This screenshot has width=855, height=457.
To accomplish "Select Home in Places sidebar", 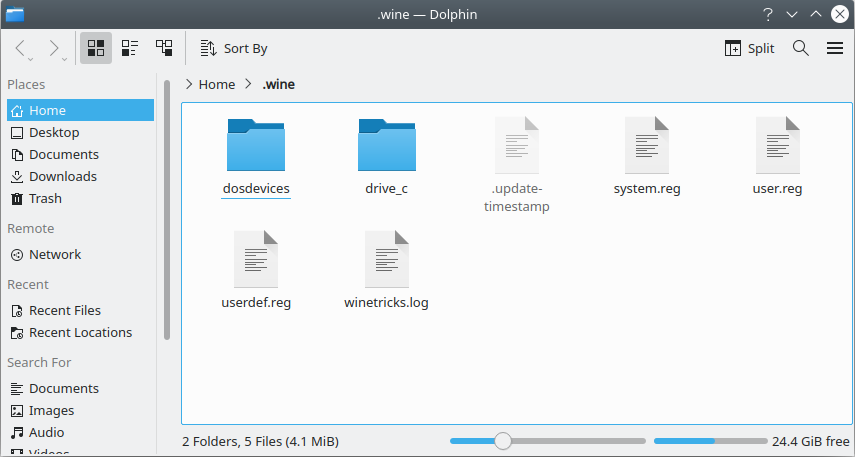I will [80, 110].
